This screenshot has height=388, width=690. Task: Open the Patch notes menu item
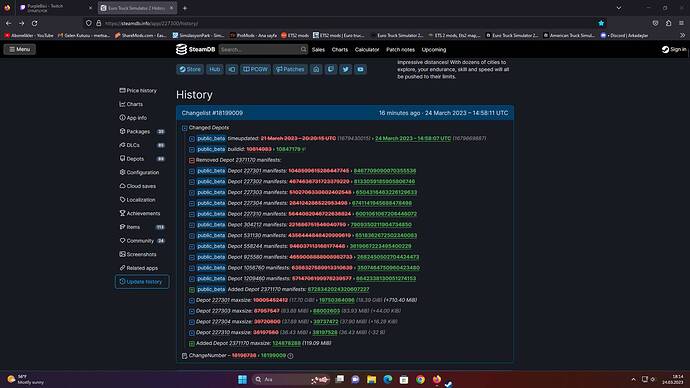point(400,50)
